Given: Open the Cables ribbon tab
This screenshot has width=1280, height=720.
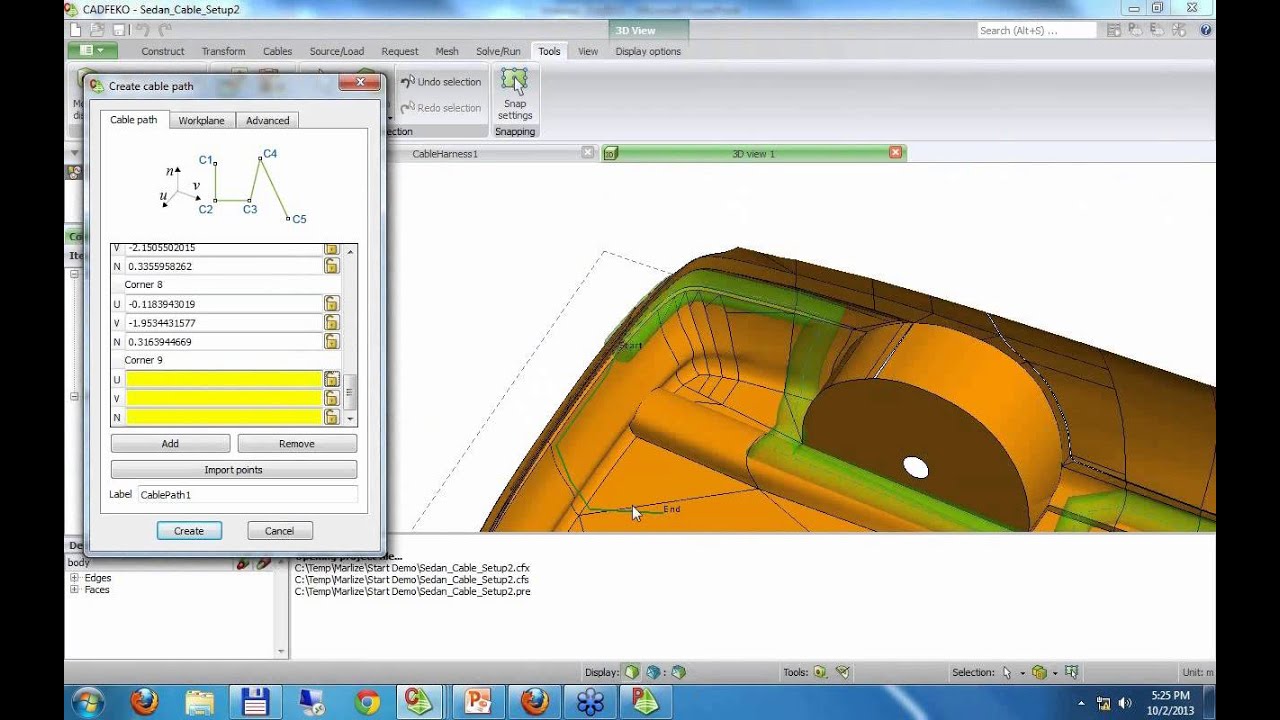Looking at the screenshot, I should click(x=277, y=51).
